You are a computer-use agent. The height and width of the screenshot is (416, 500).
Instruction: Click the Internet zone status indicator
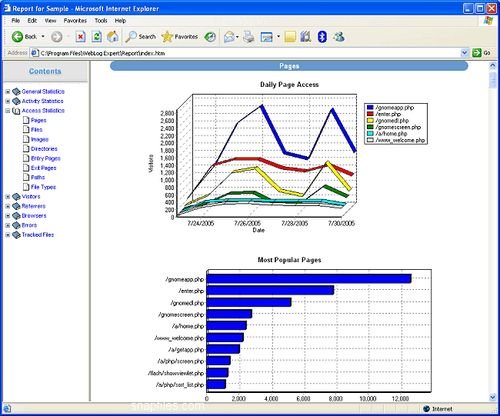pos(438,409)
